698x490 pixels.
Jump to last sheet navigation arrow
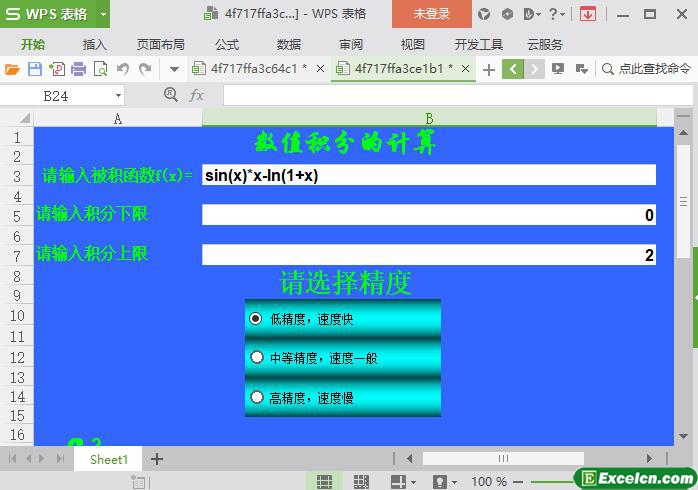pos(61,458)
